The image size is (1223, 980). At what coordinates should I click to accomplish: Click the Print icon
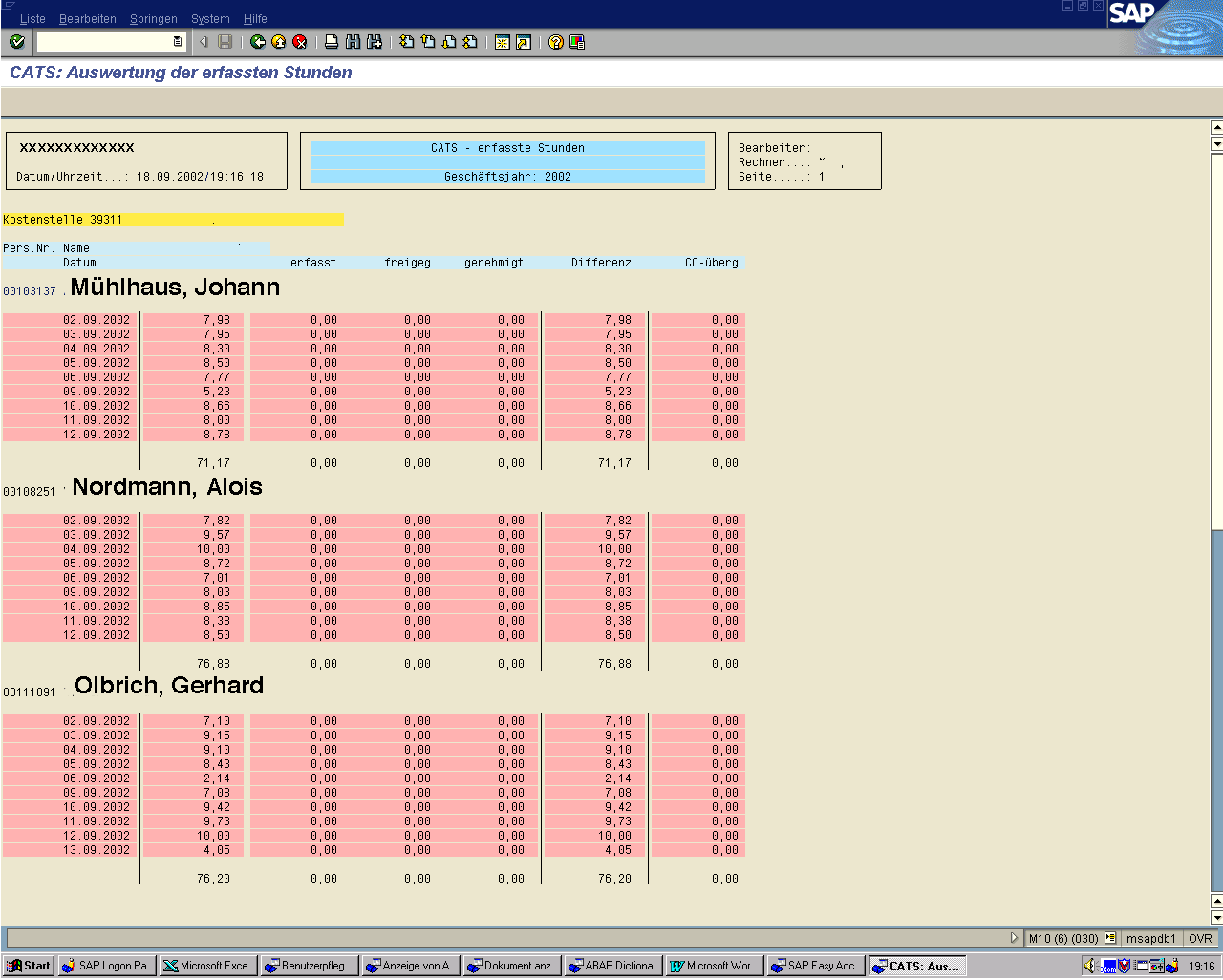coord(332,42)
